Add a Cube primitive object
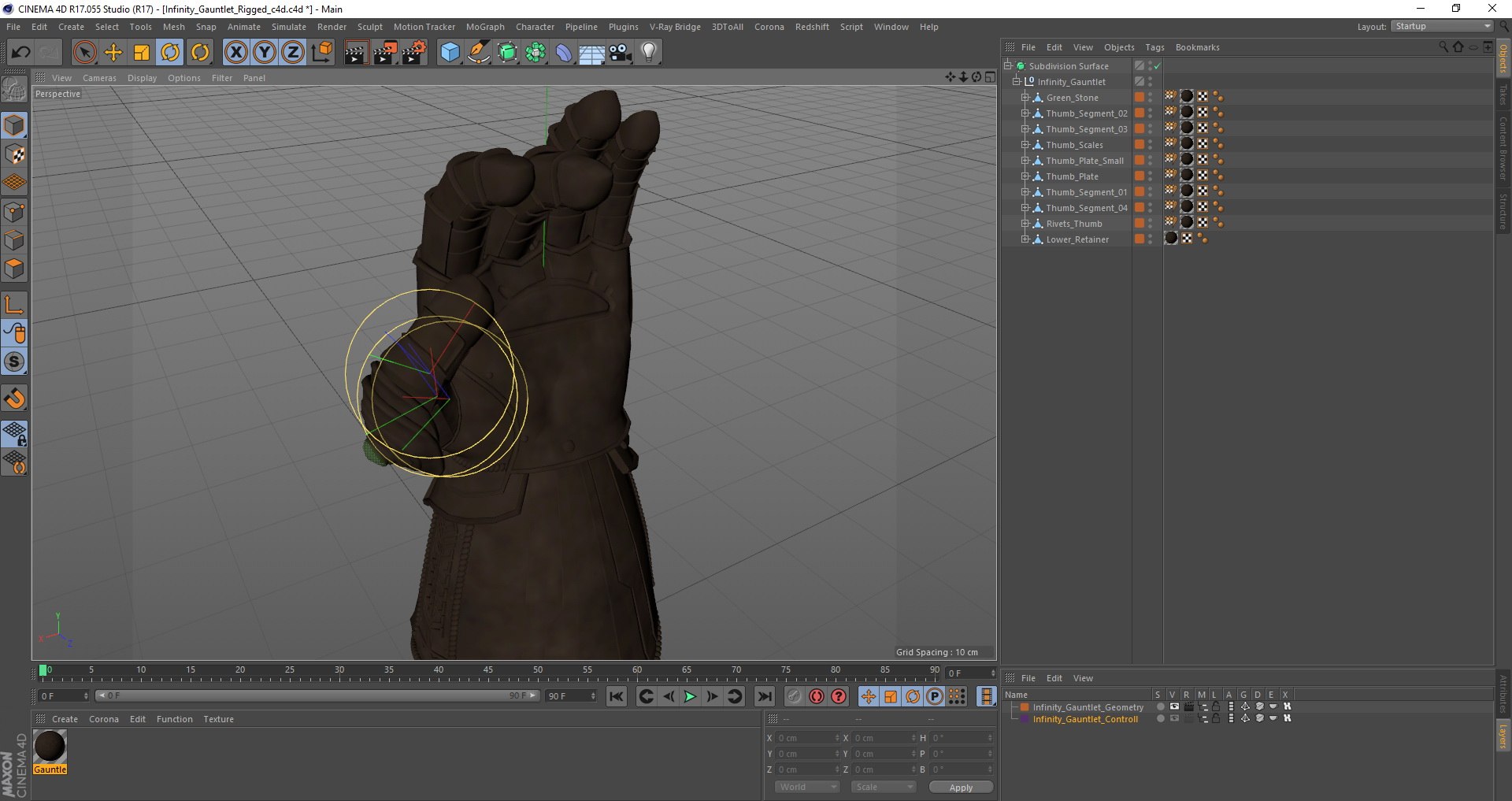This screenshot has width=1512, height=801. [x=450, y=53]
